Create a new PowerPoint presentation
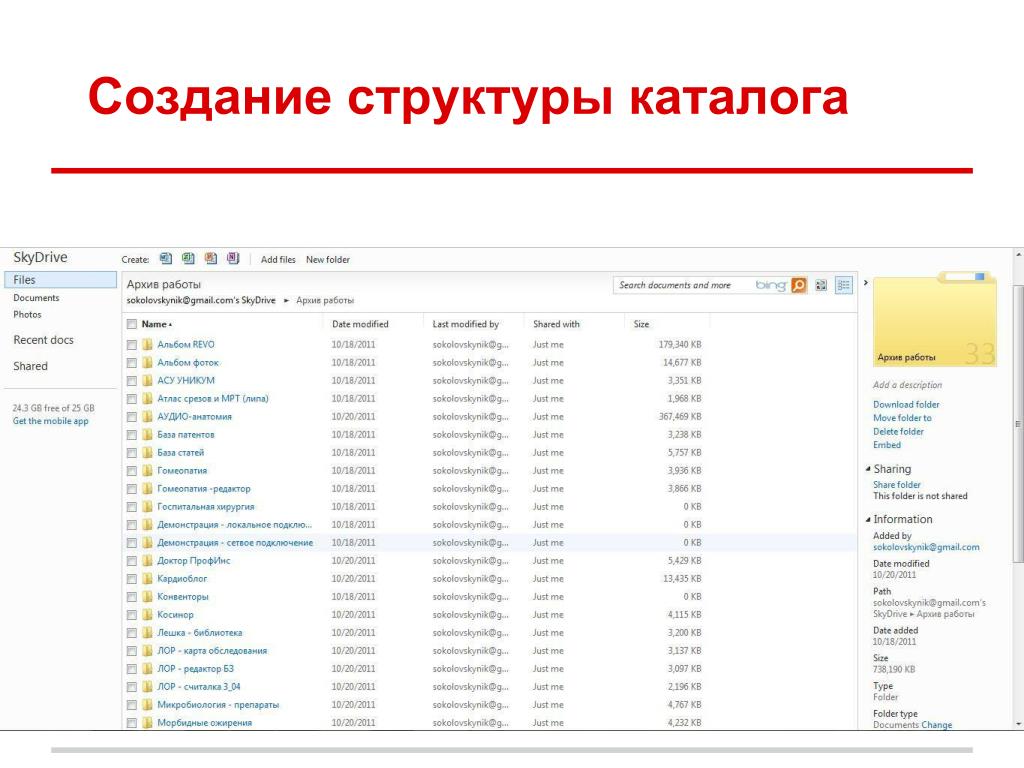This screenshot has height=768, width=1024. pos(210,259)
